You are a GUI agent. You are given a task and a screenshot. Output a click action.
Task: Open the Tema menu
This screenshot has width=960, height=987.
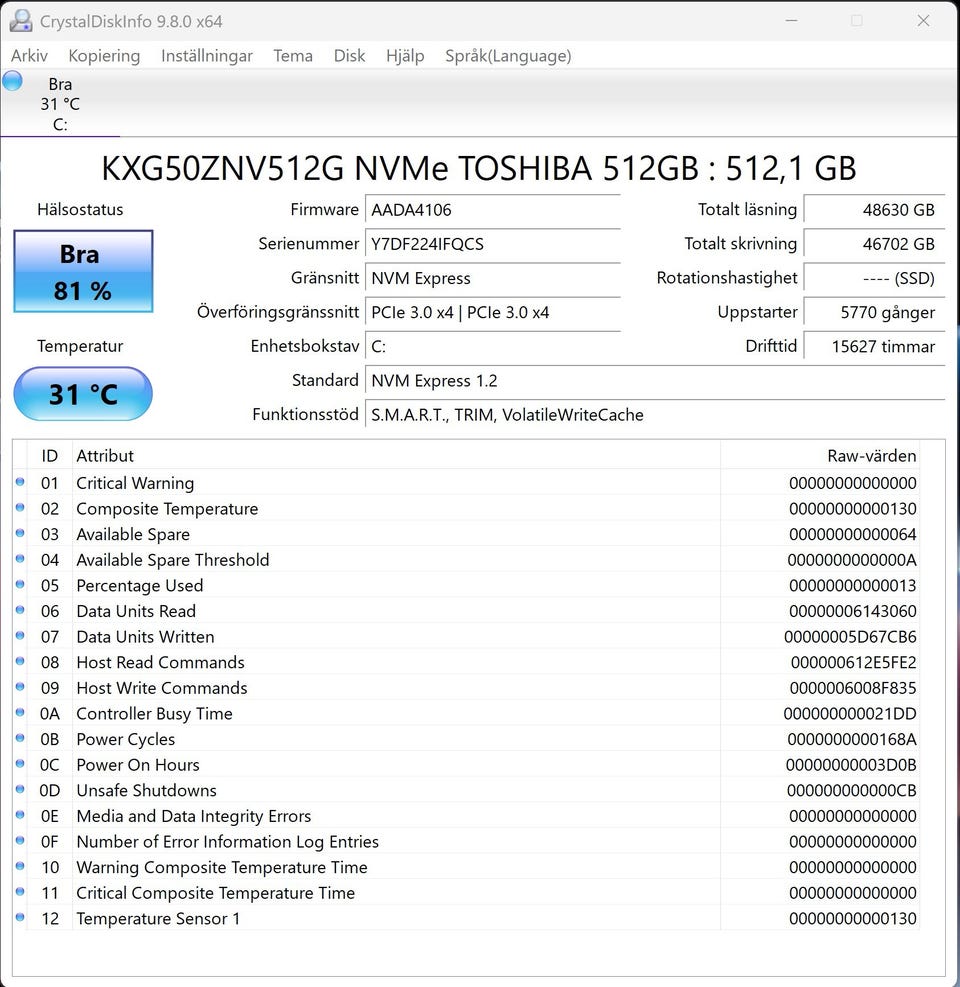click(293, 56)
